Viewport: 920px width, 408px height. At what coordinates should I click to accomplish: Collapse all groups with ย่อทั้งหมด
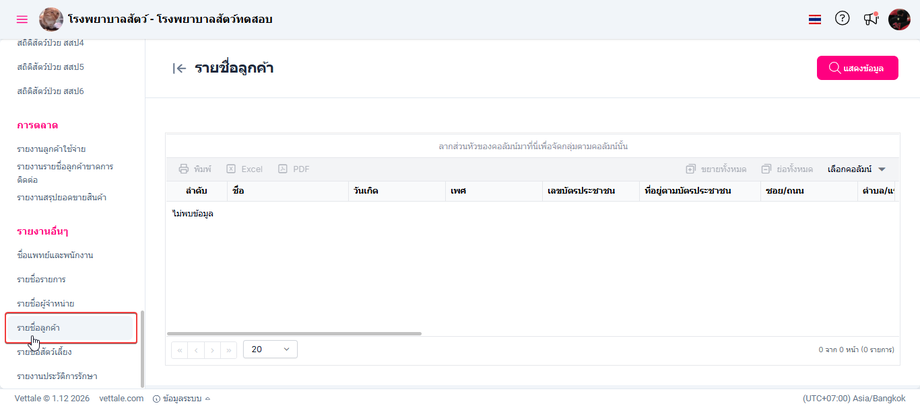[787, 169]
